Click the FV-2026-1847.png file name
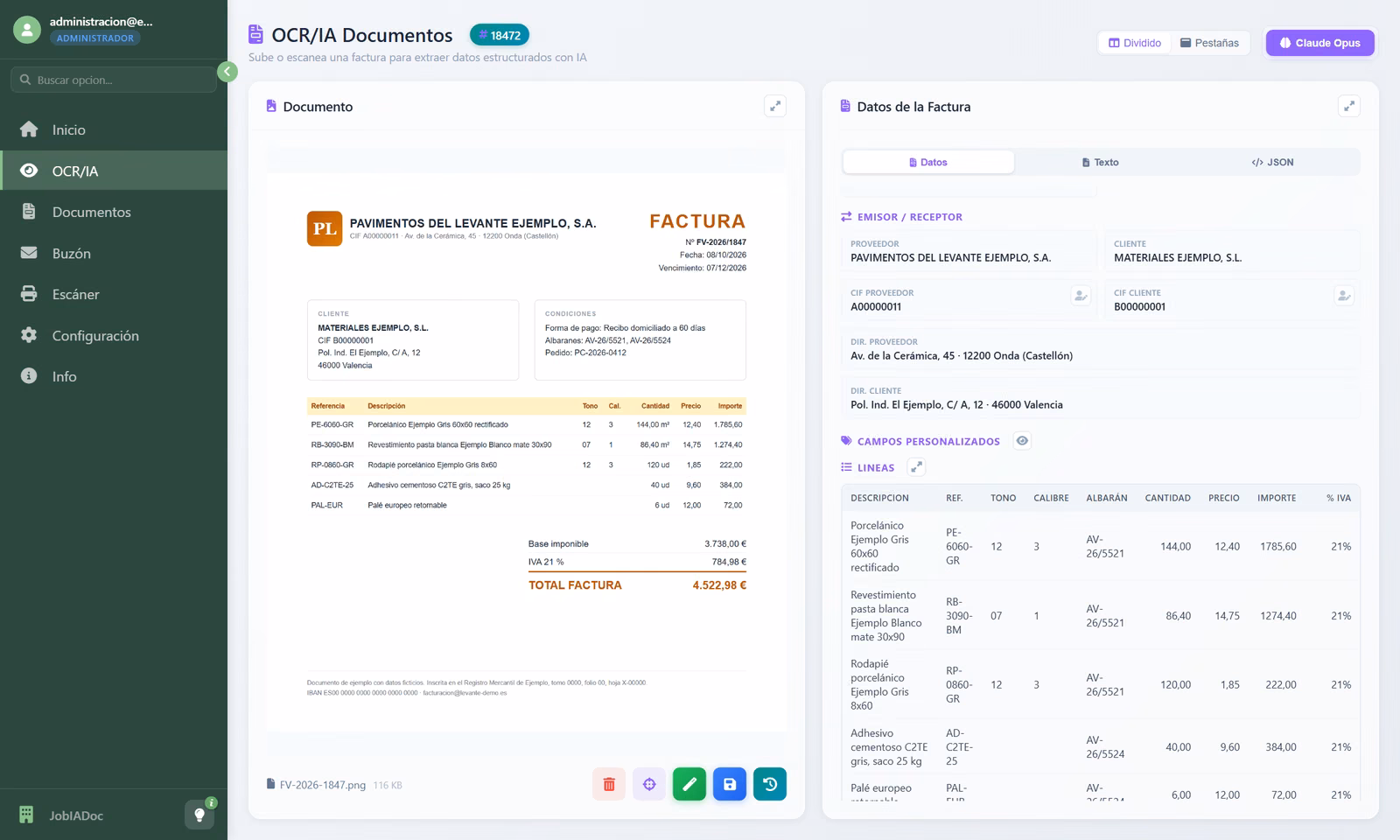This screenshot has height=840, width=1400. pos(323,785)
